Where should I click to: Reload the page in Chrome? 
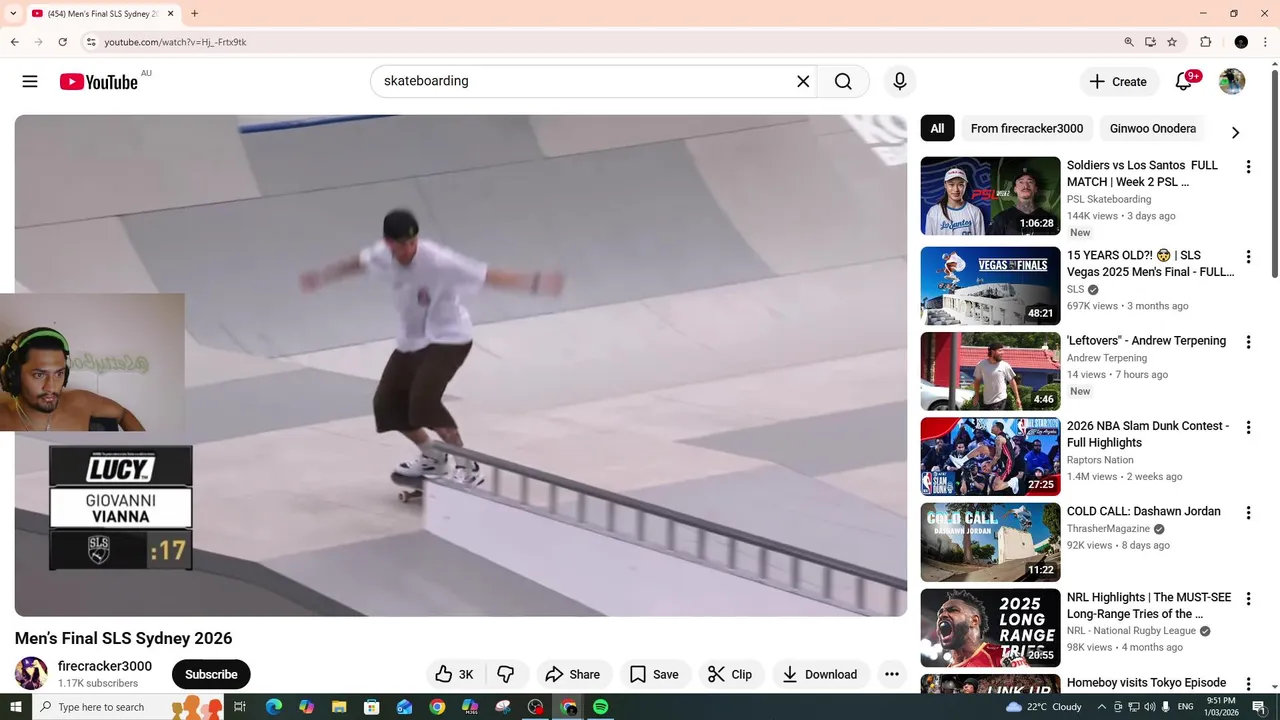(x=62, y=42)
